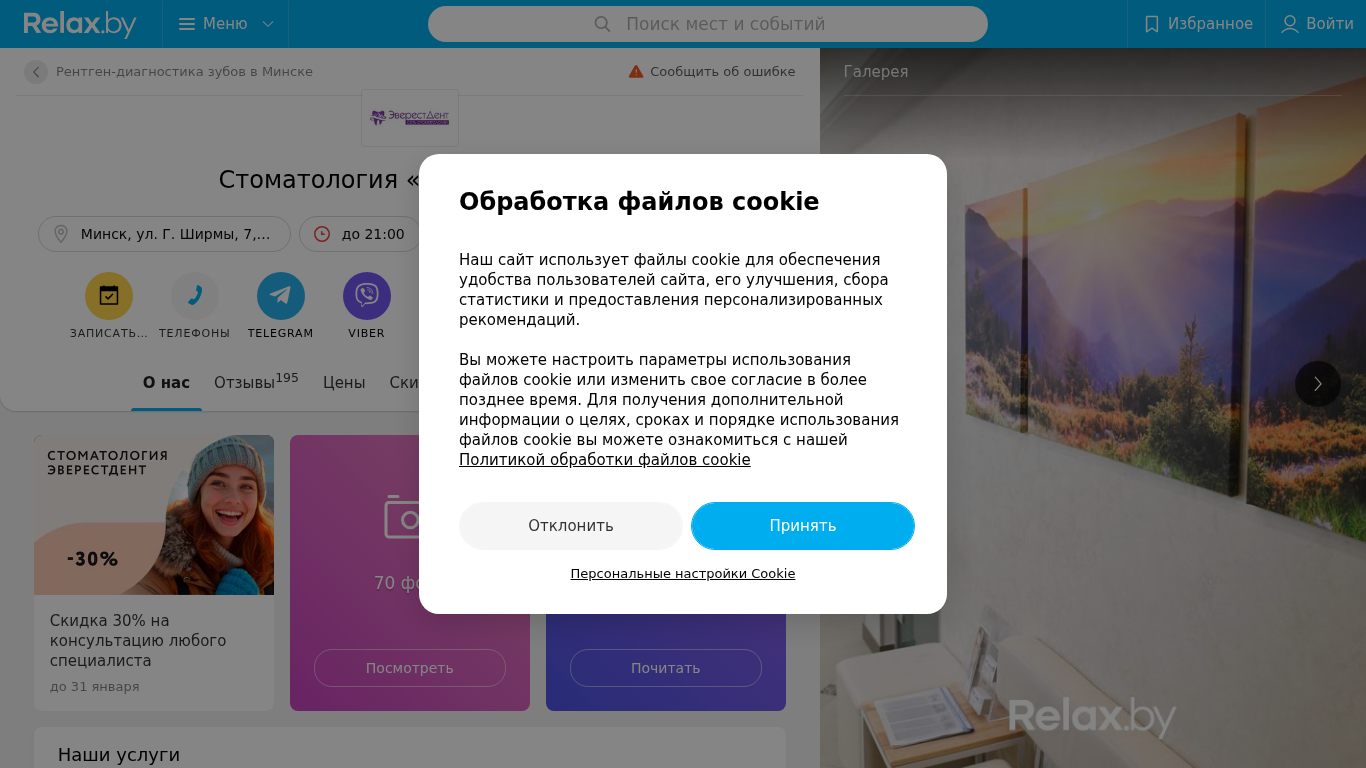Open the appointment booking calendar icon
1366x768 pixels.
coord(109,296)
